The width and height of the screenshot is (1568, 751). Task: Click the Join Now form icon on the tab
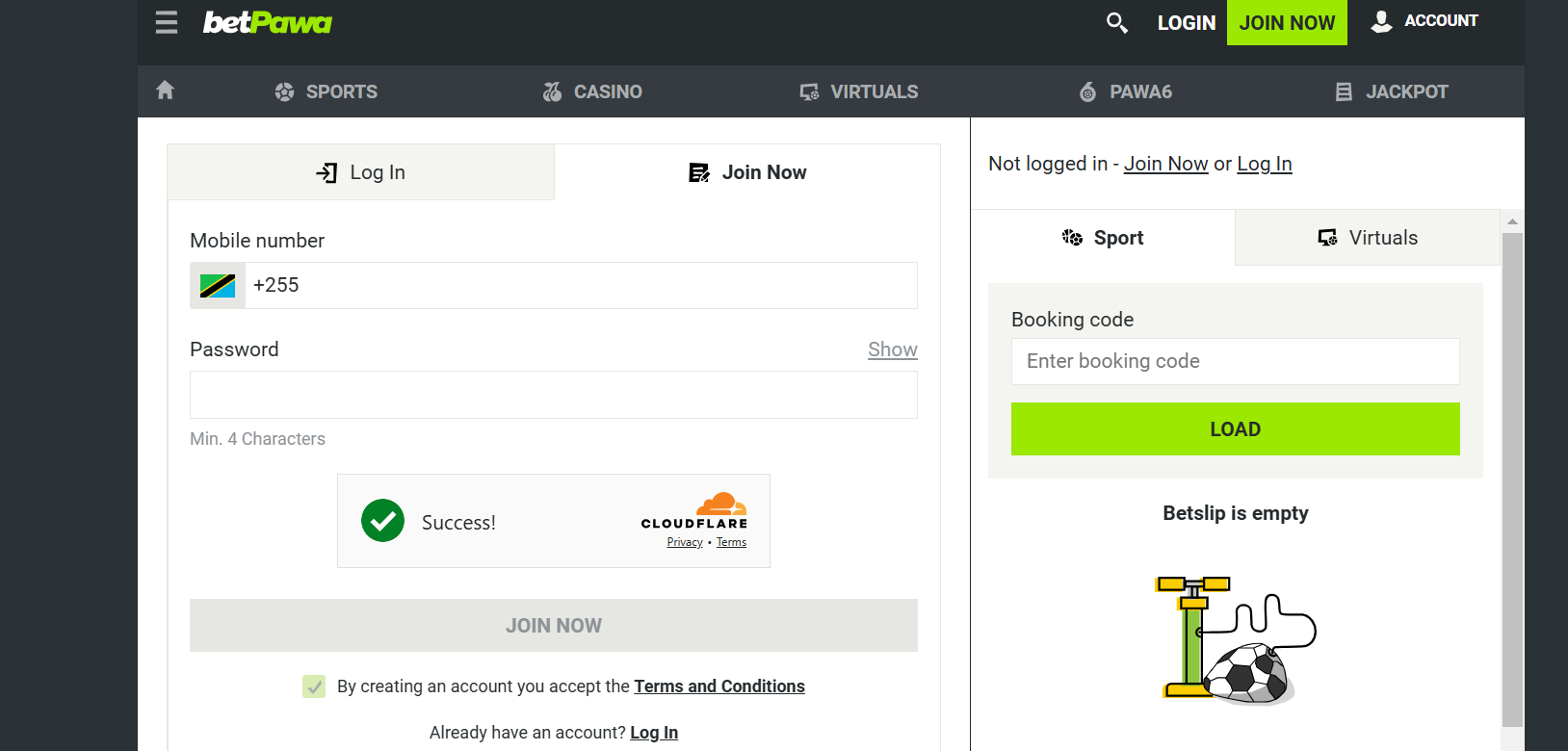click(x=699, y=172)
